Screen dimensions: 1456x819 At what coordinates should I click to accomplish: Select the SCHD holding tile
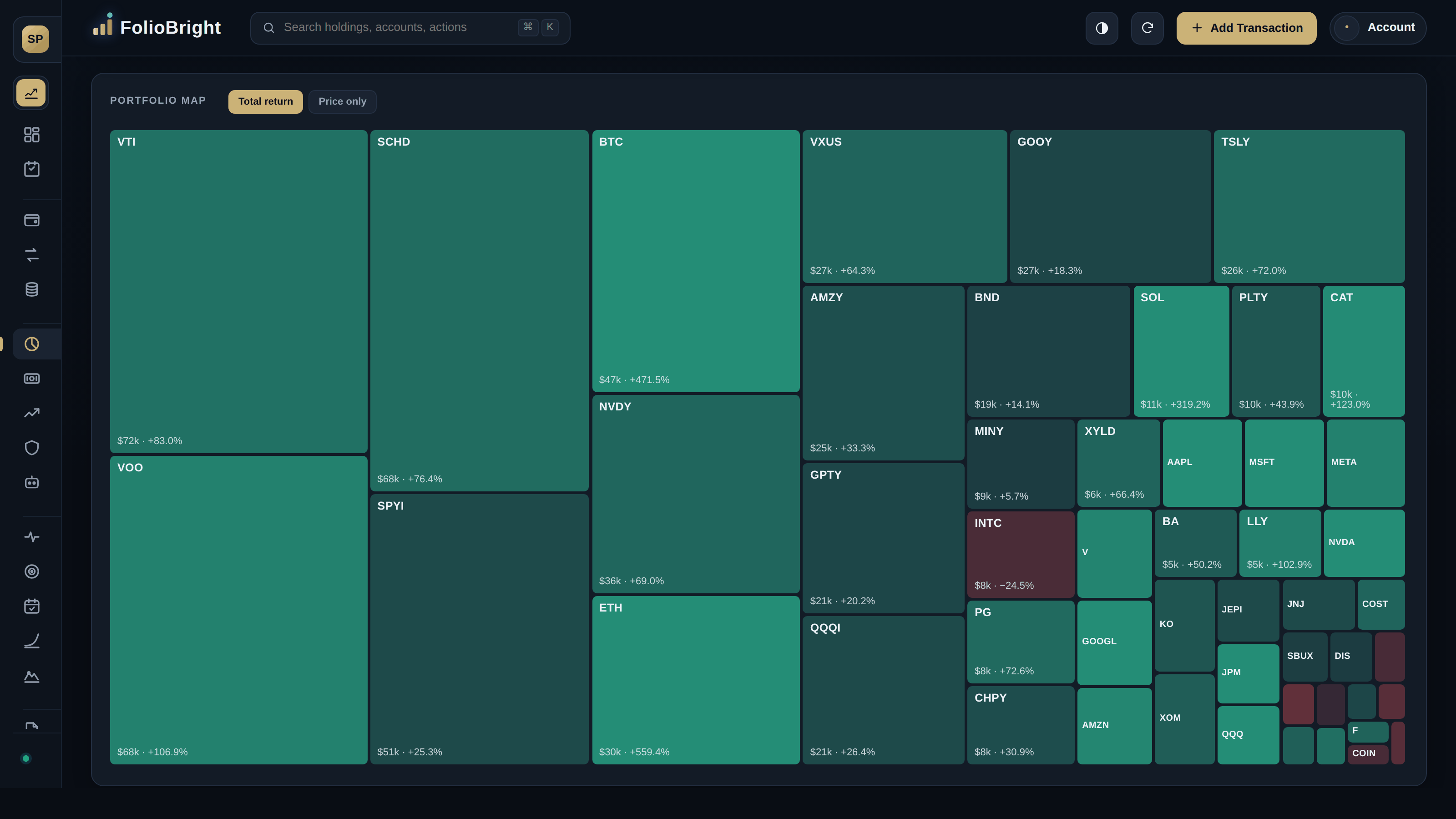479,311
